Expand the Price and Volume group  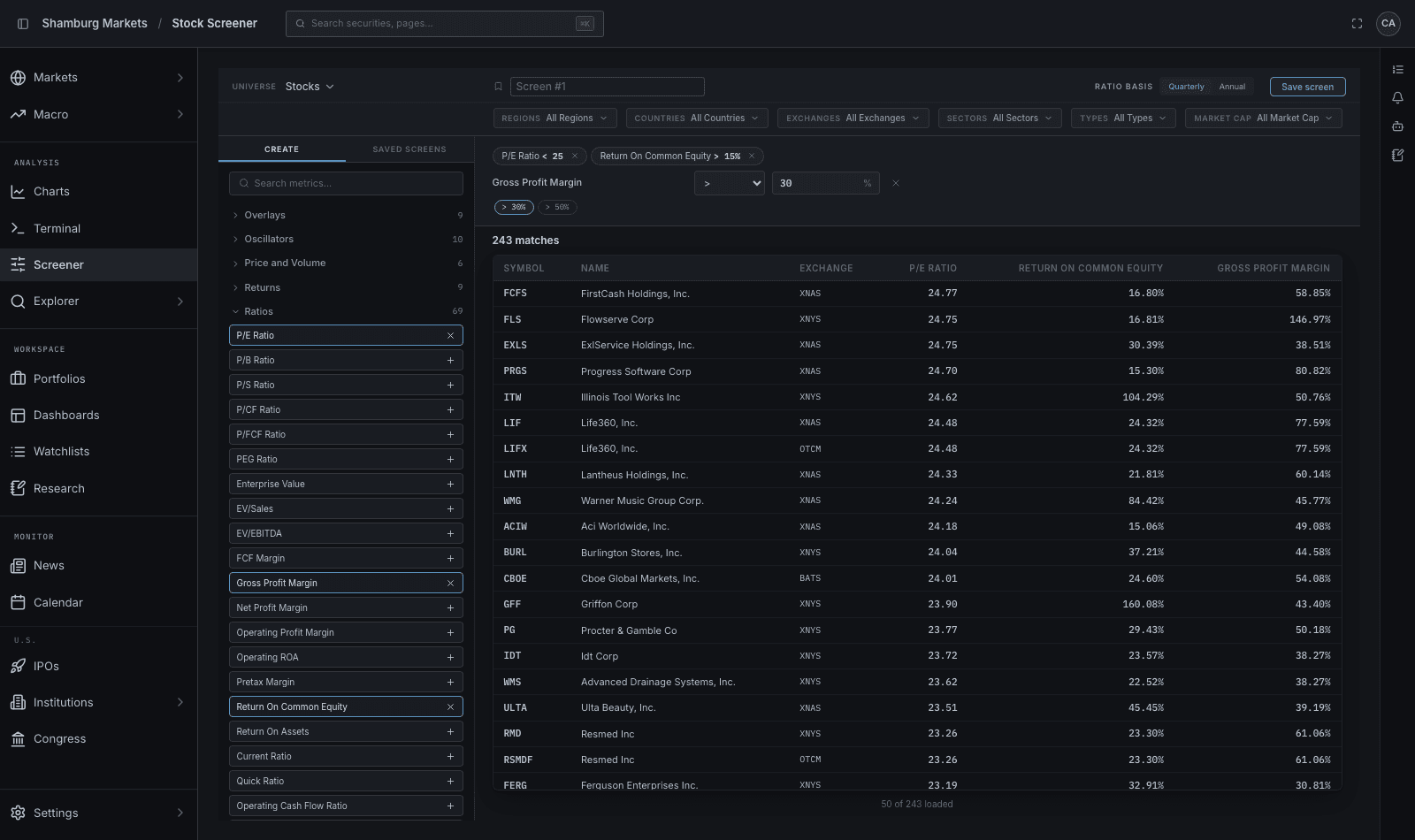[346, 263]
